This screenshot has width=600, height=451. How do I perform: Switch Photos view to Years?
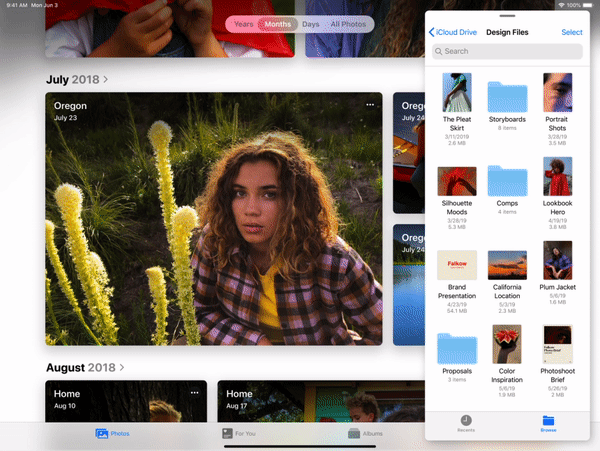tap(243, 24)
